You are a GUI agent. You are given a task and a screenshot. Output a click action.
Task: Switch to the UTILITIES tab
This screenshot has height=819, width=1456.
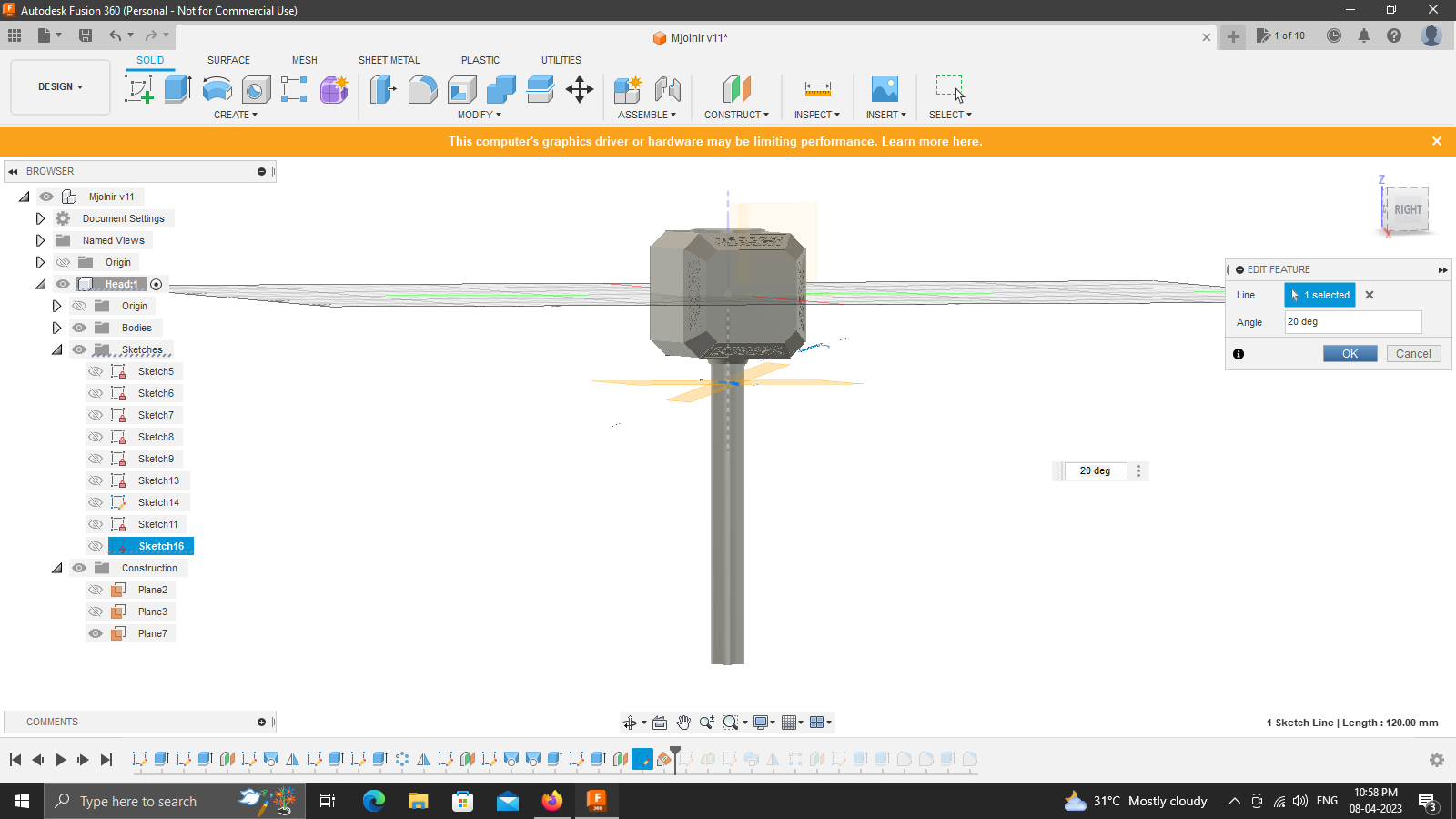[x=561, y=60]
